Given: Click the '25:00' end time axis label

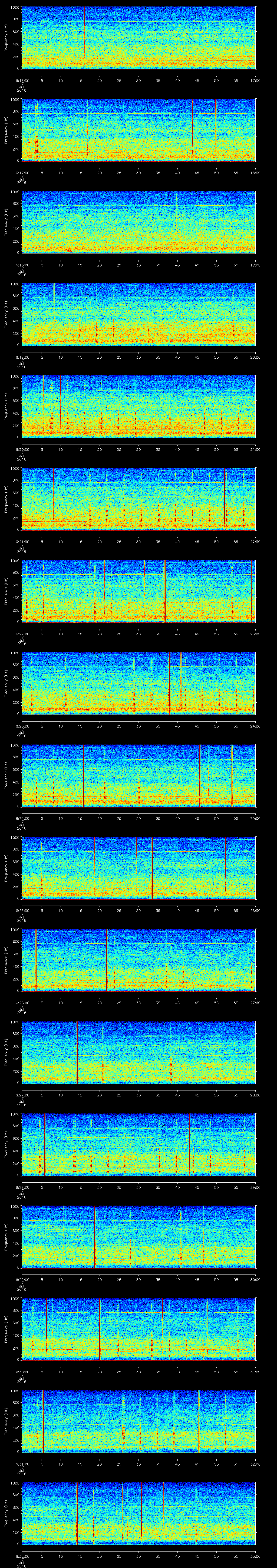Looking at the screenshot, I should (x=255, y=818).
